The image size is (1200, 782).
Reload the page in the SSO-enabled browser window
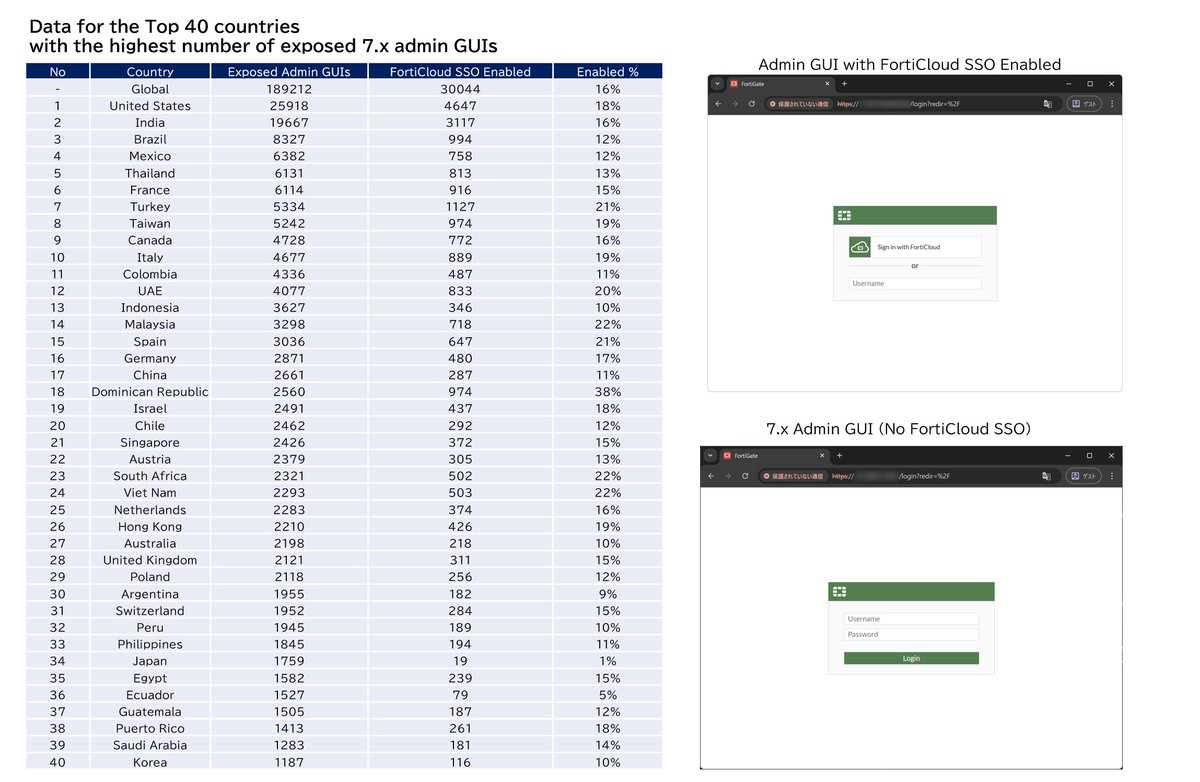pyautogui.click(x=752, y=104)
